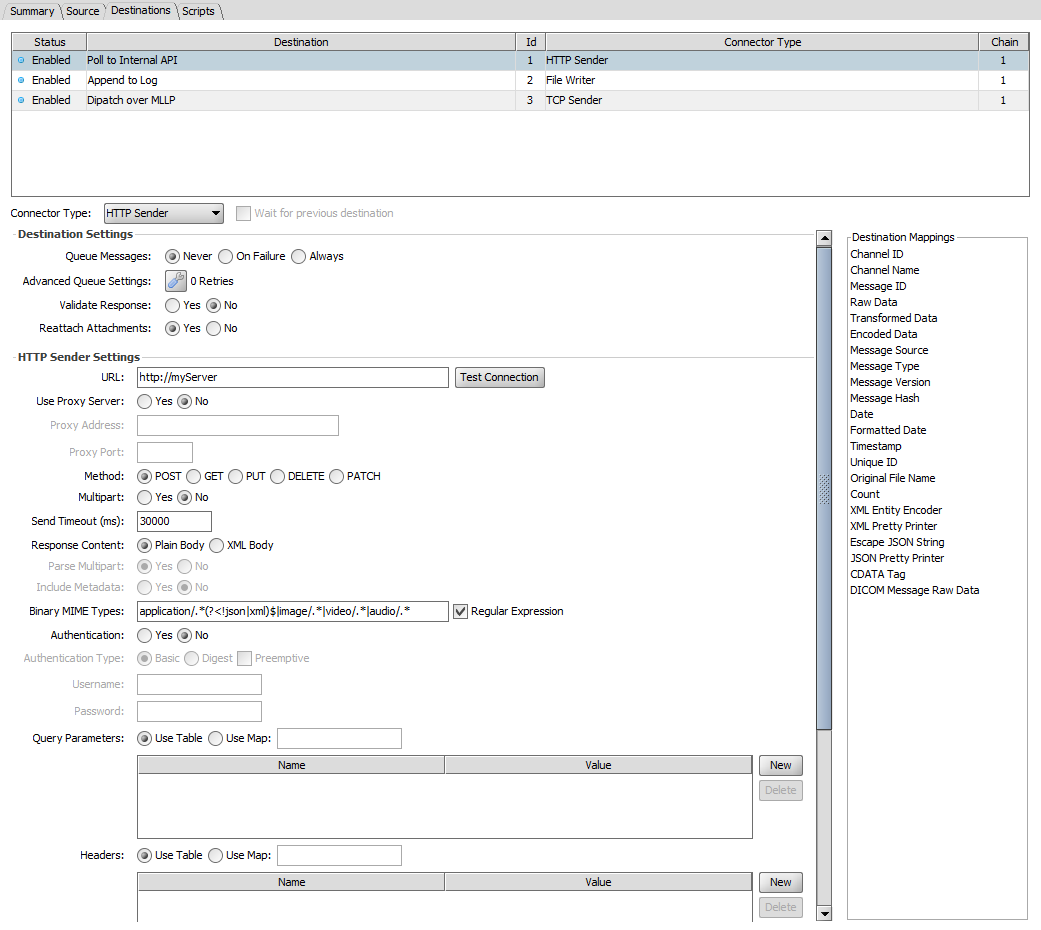Click status icon for Poll to Internal API

[x=21, y=60]
